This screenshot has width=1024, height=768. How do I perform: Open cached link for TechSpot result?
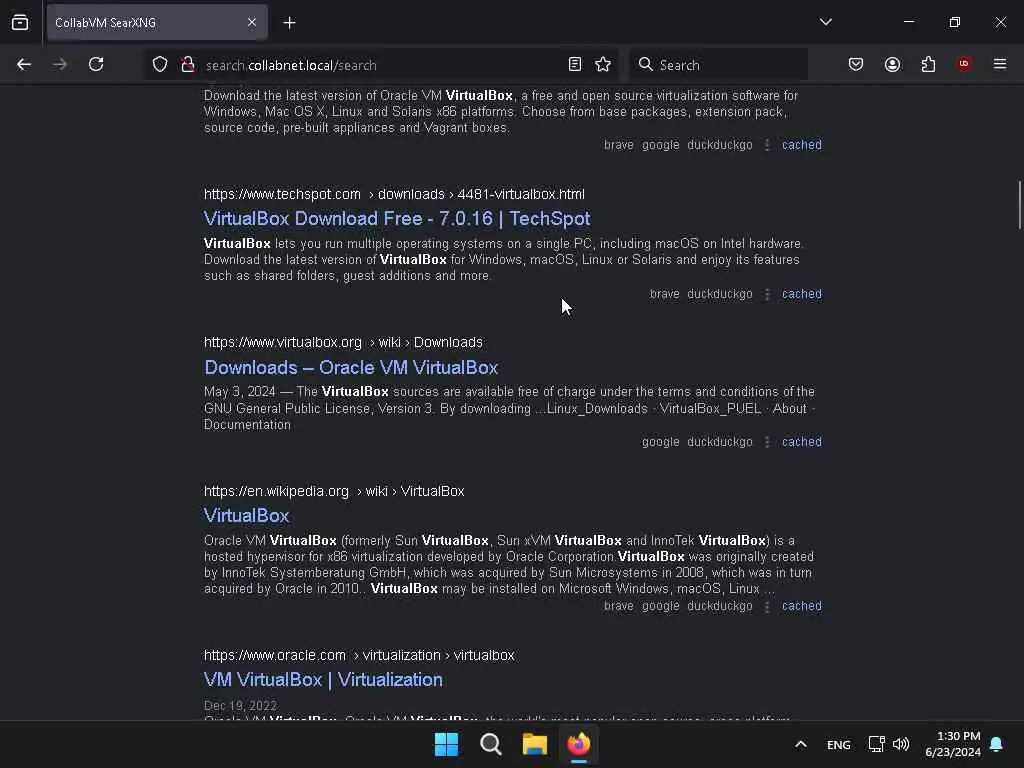pos(802,294)
